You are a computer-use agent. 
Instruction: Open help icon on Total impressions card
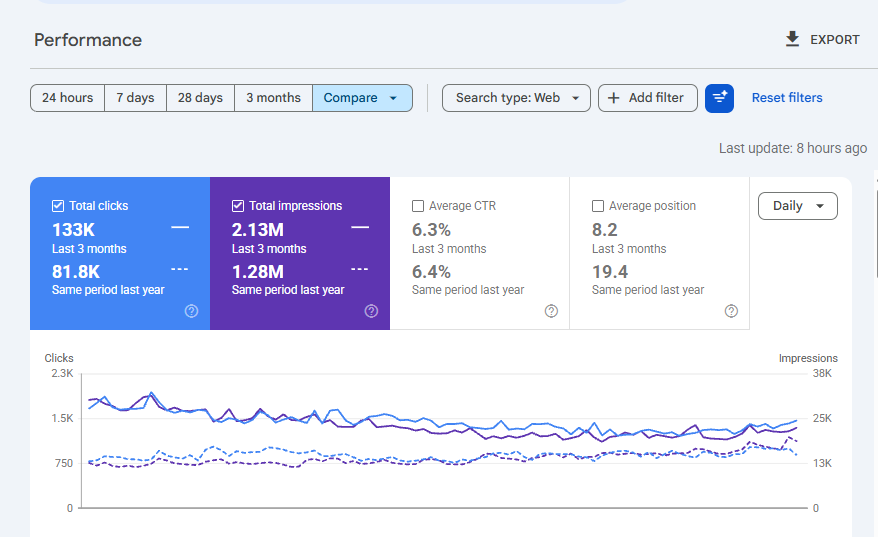pos(371,311)
